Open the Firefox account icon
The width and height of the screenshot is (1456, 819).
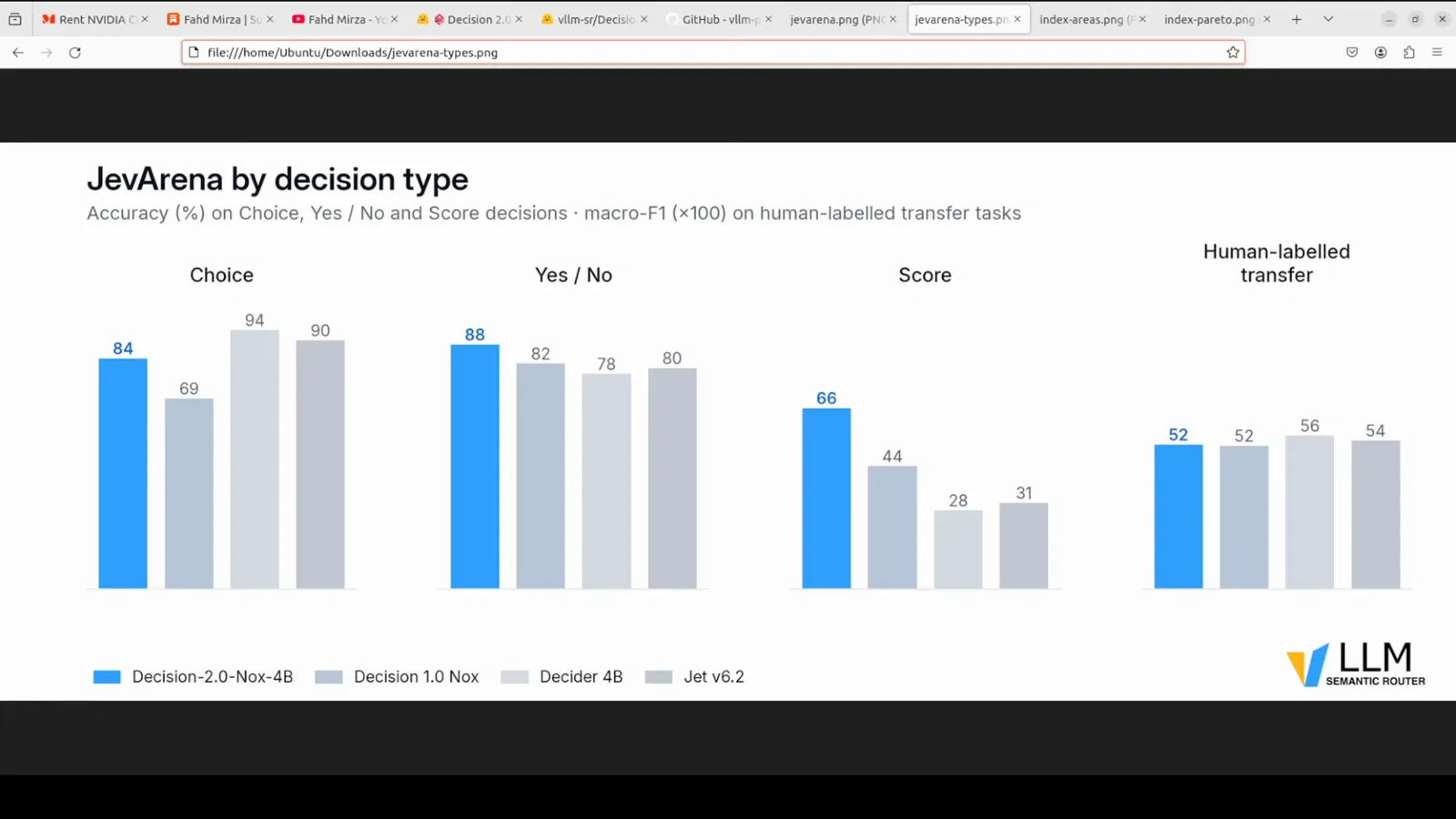1380,53
